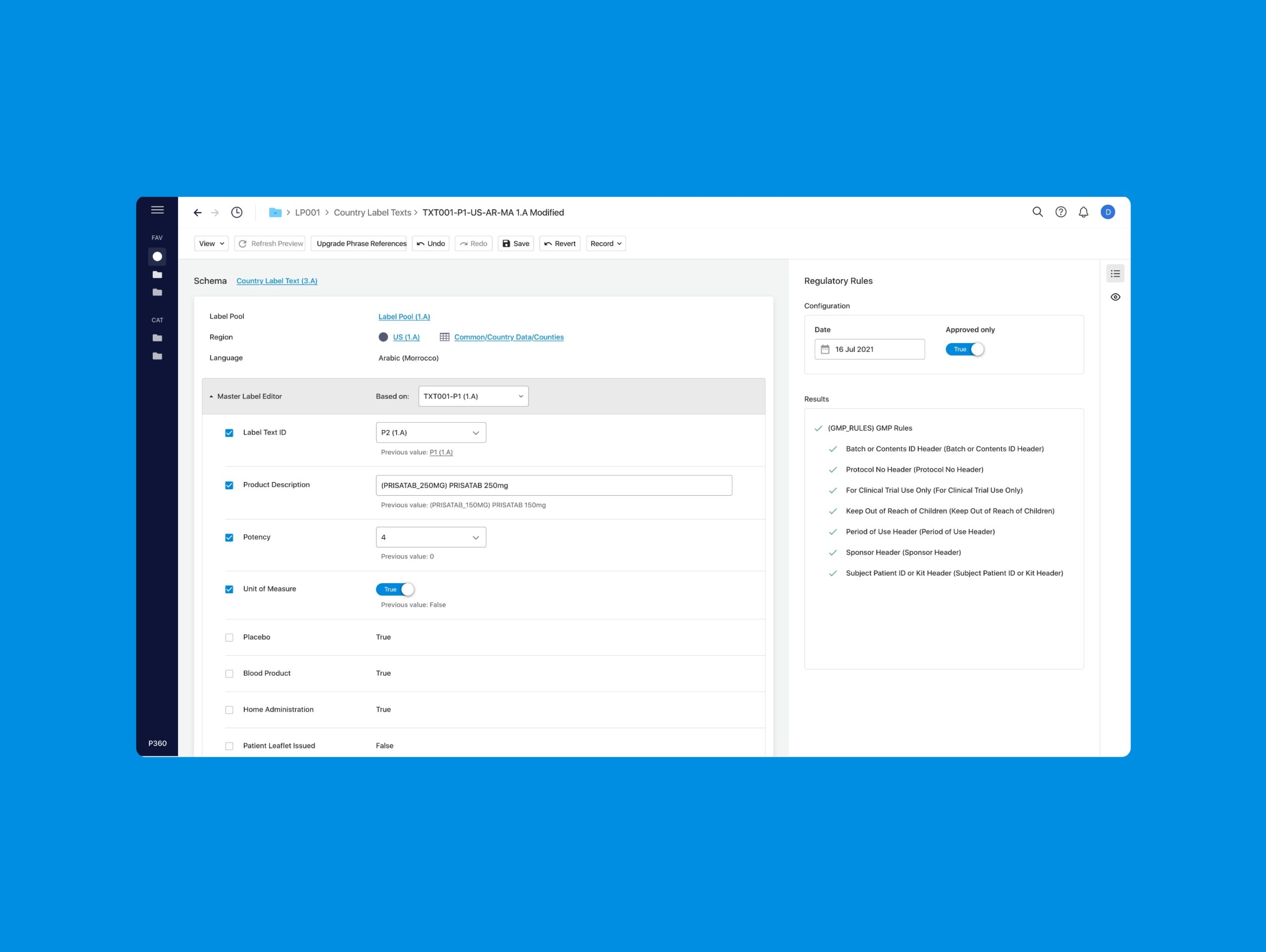Click the Save button
Screen dimensions: 1266x952
pyautogui.click(x=516, y=244)
